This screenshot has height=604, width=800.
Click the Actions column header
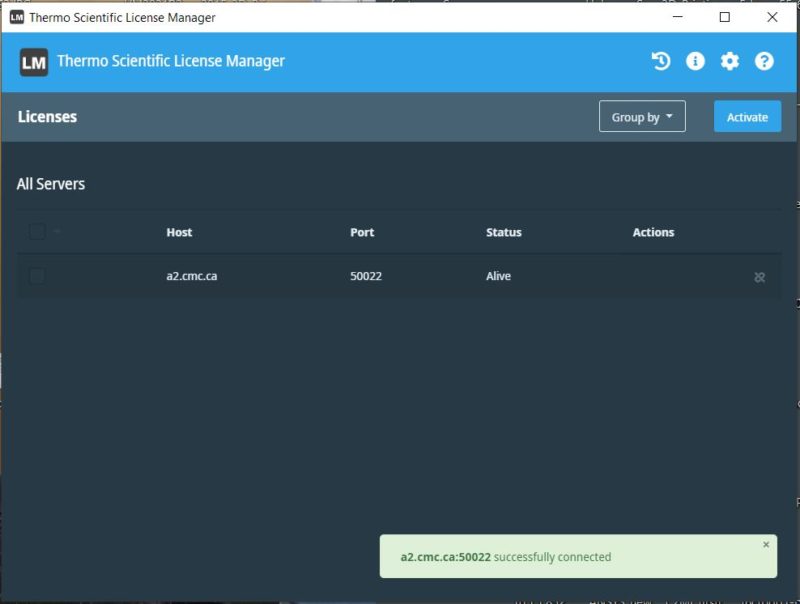pos(653,232)
